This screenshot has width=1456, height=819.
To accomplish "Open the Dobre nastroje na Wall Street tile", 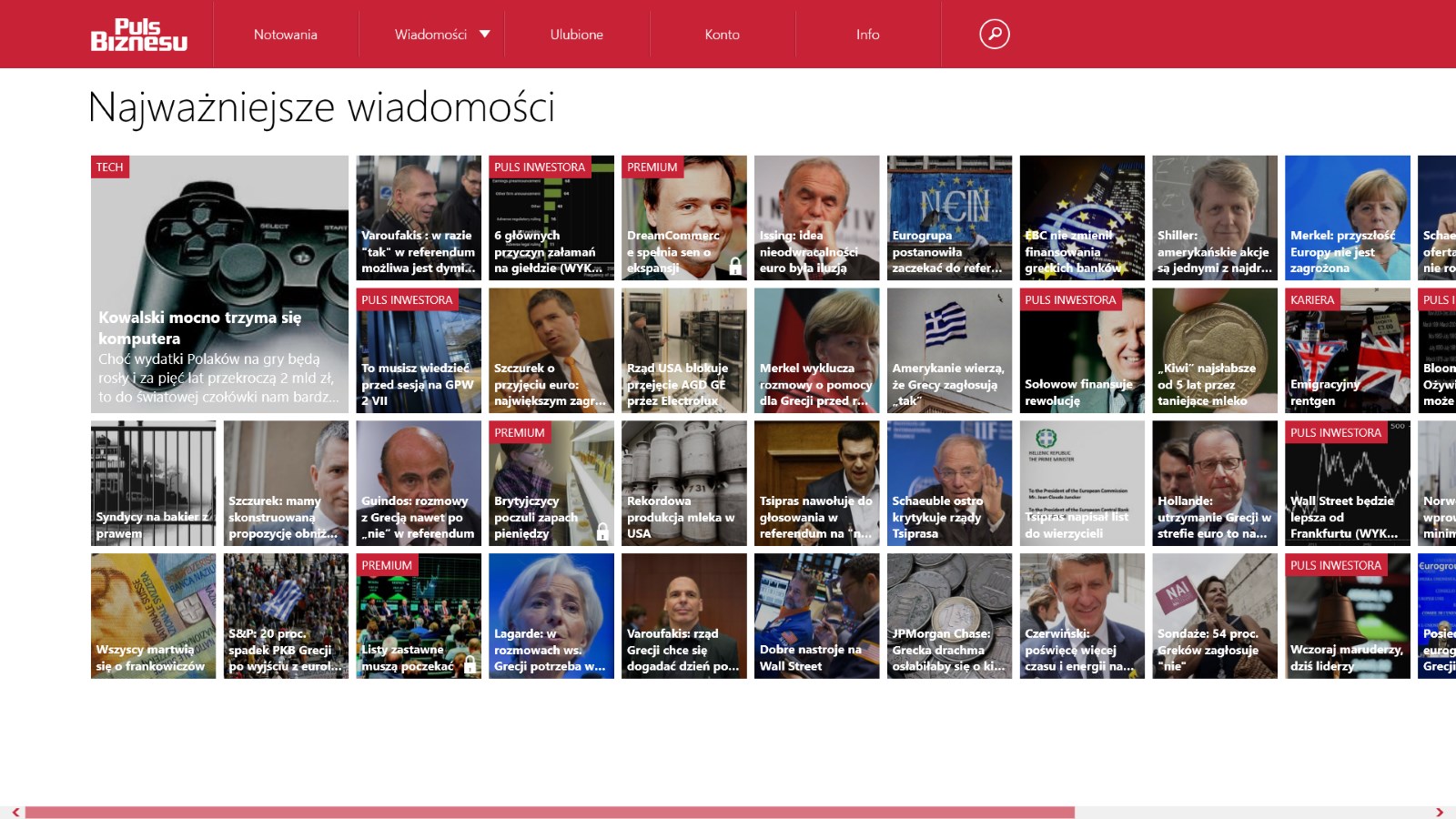I will point(816,616).
